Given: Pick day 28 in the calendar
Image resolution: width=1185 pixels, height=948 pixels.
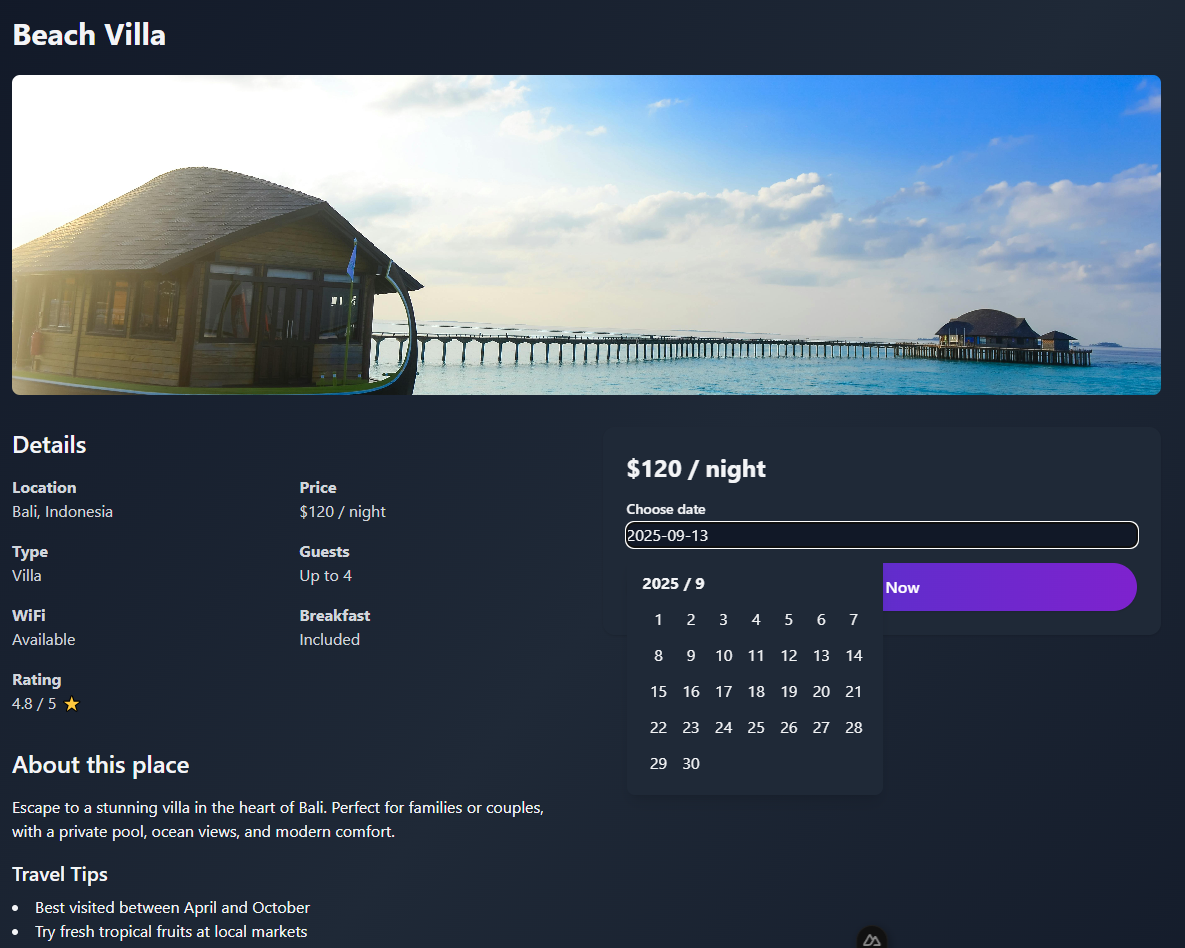Looking at the screenshot, I should [x=853, y=728].
